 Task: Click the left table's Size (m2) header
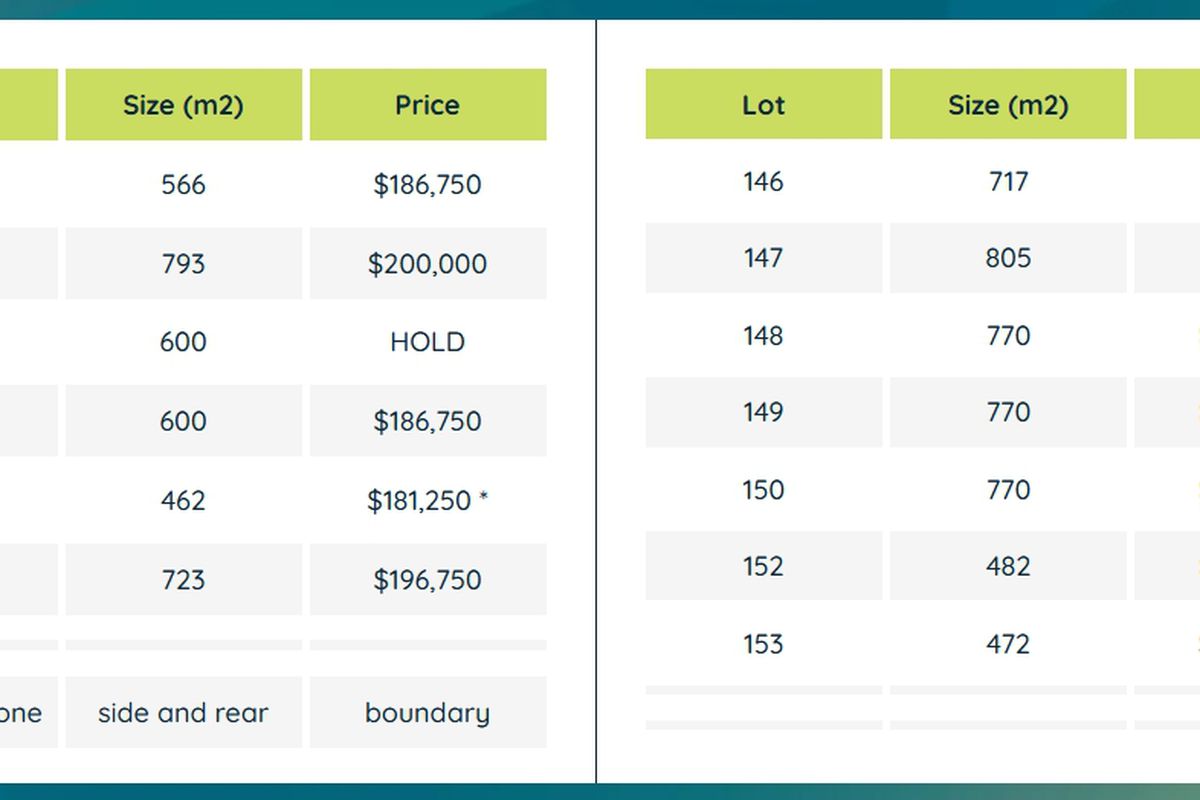(x=183, y=104)
